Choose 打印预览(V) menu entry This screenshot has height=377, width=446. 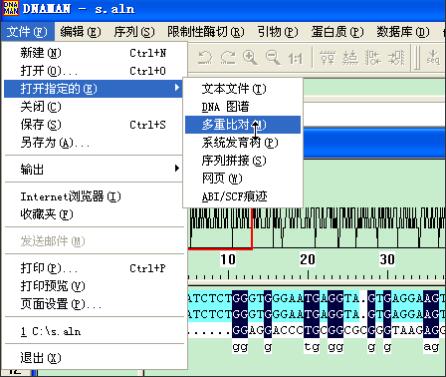pyautogui.click(x=93, y=286)
